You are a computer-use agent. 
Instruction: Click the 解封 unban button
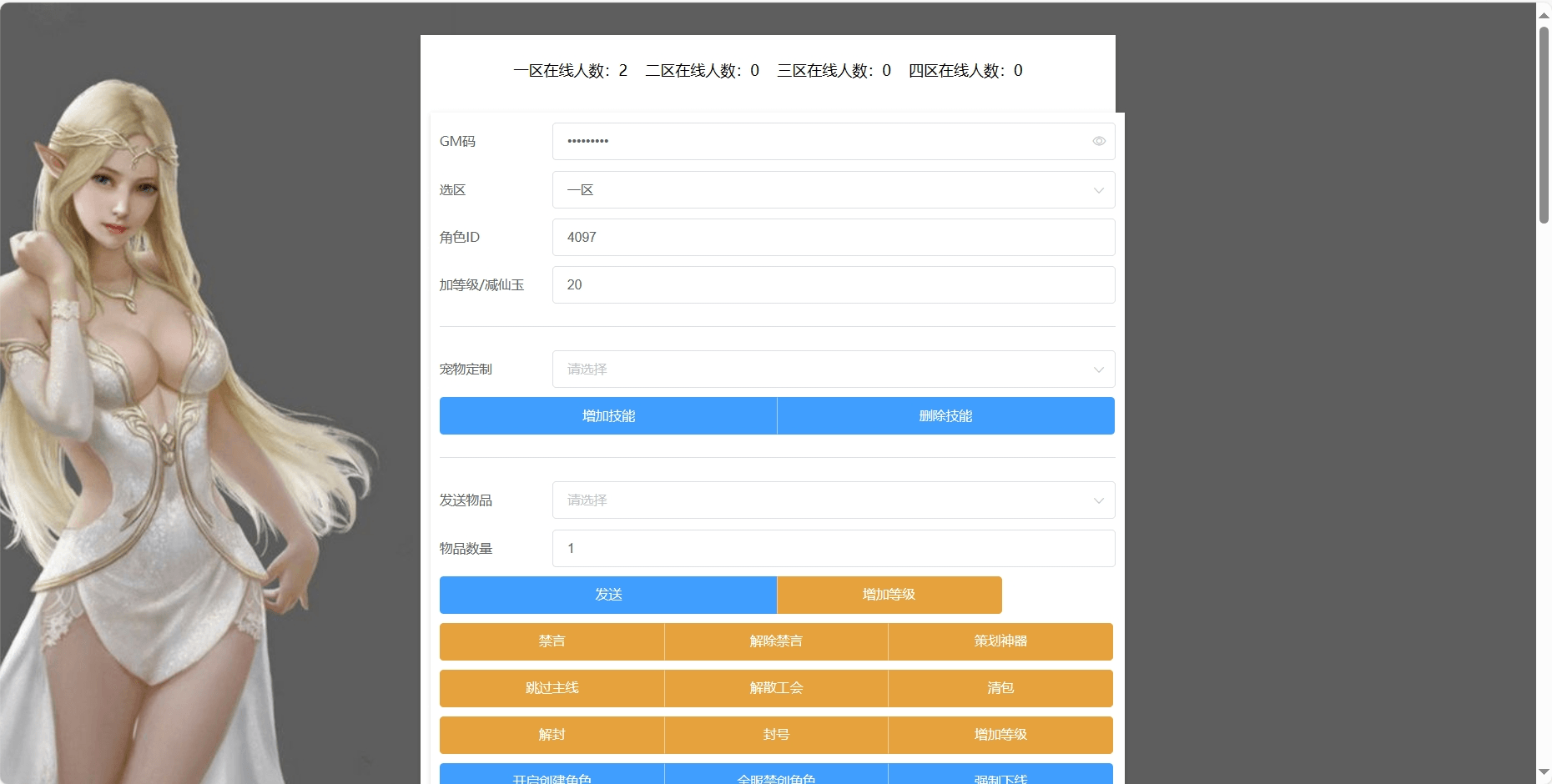552,735
